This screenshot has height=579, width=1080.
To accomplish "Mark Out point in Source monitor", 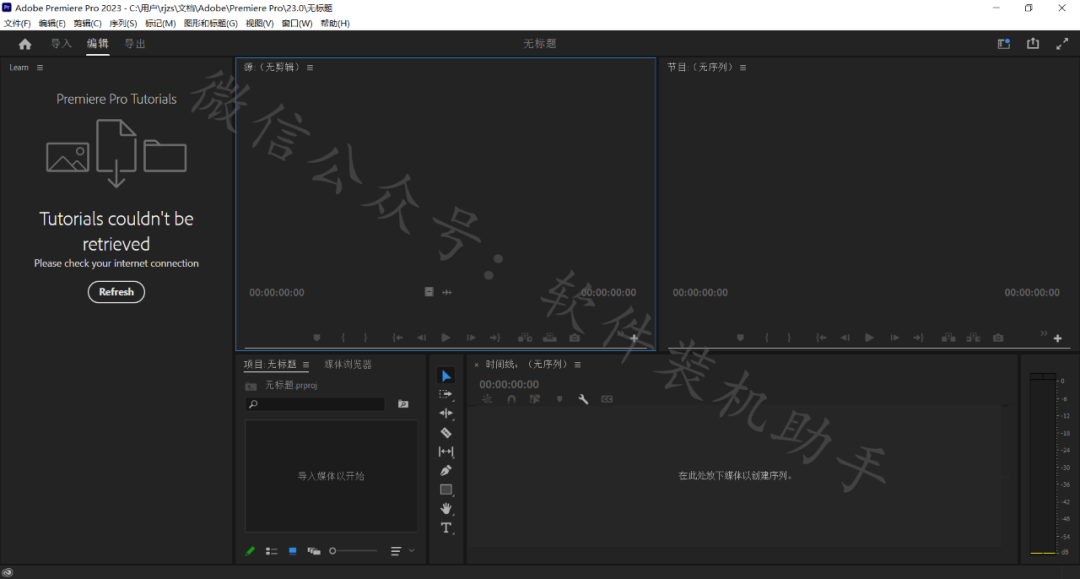I will pyautogui.click(x=366, y=338).
